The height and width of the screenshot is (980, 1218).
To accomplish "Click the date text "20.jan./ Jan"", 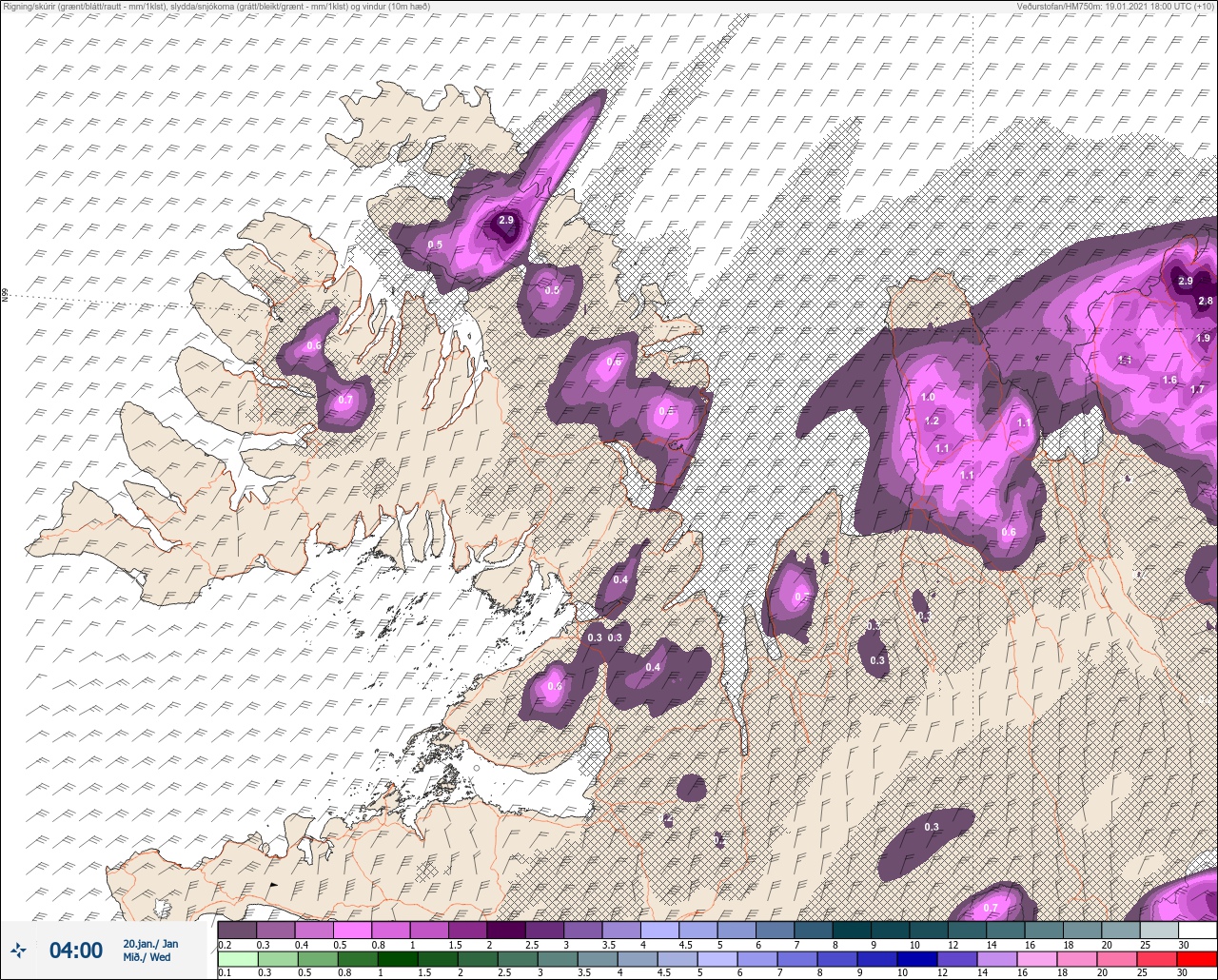I will point(150,943).
